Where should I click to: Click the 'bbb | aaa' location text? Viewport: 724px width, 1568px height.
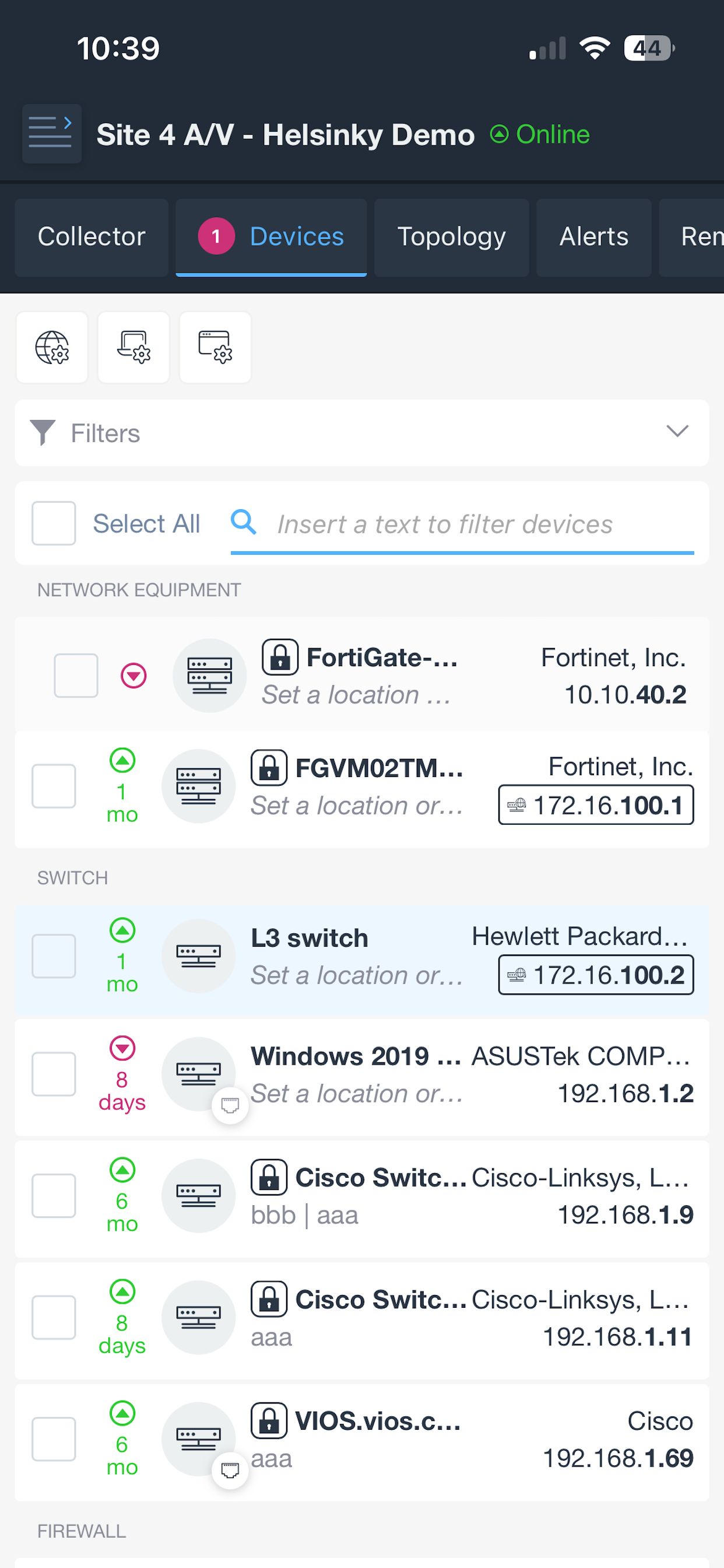pyautogui.click(x=305, y=1215)
